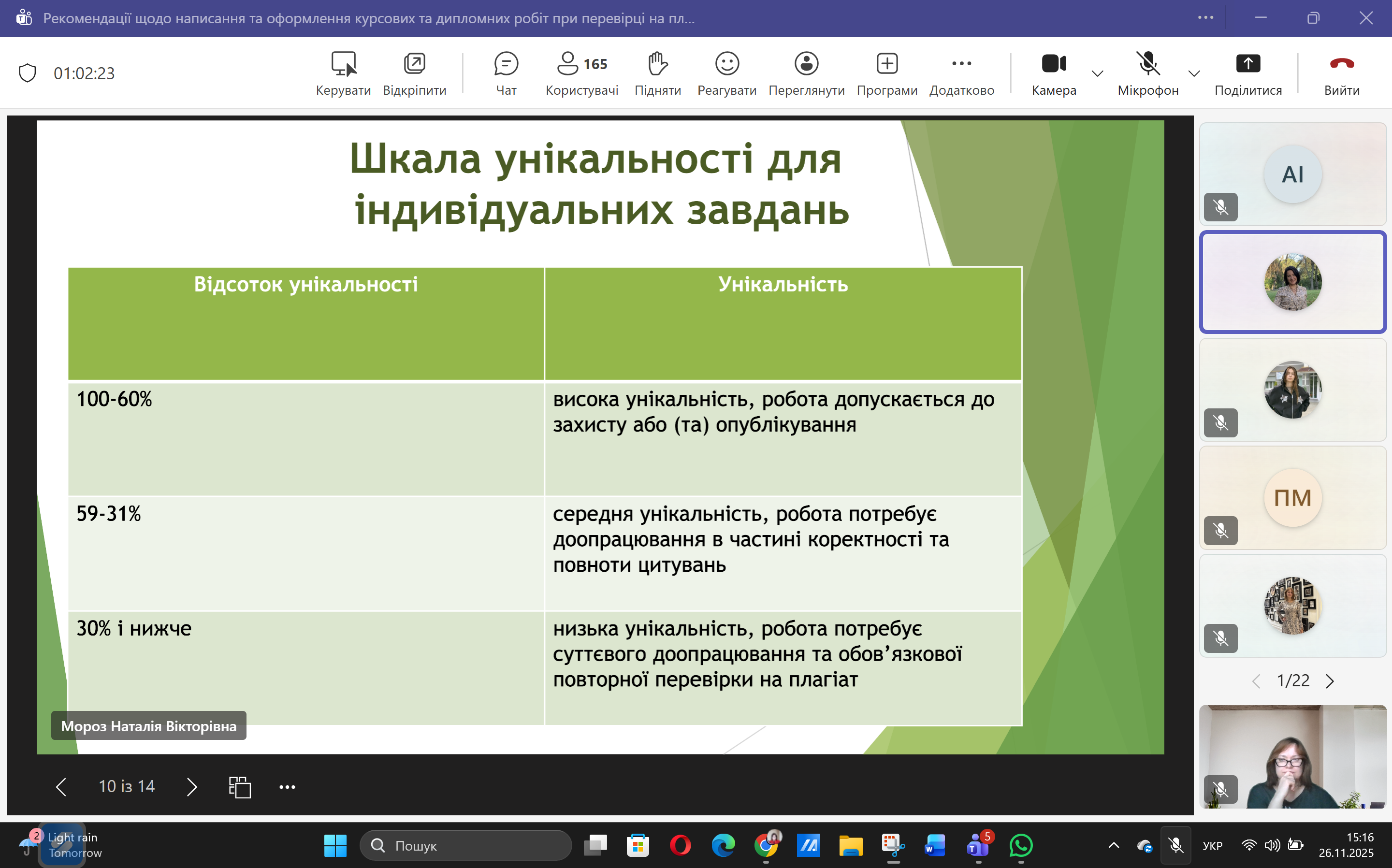Select the ПМ participant tile
1392x868 pixels.
point(1292,498)
